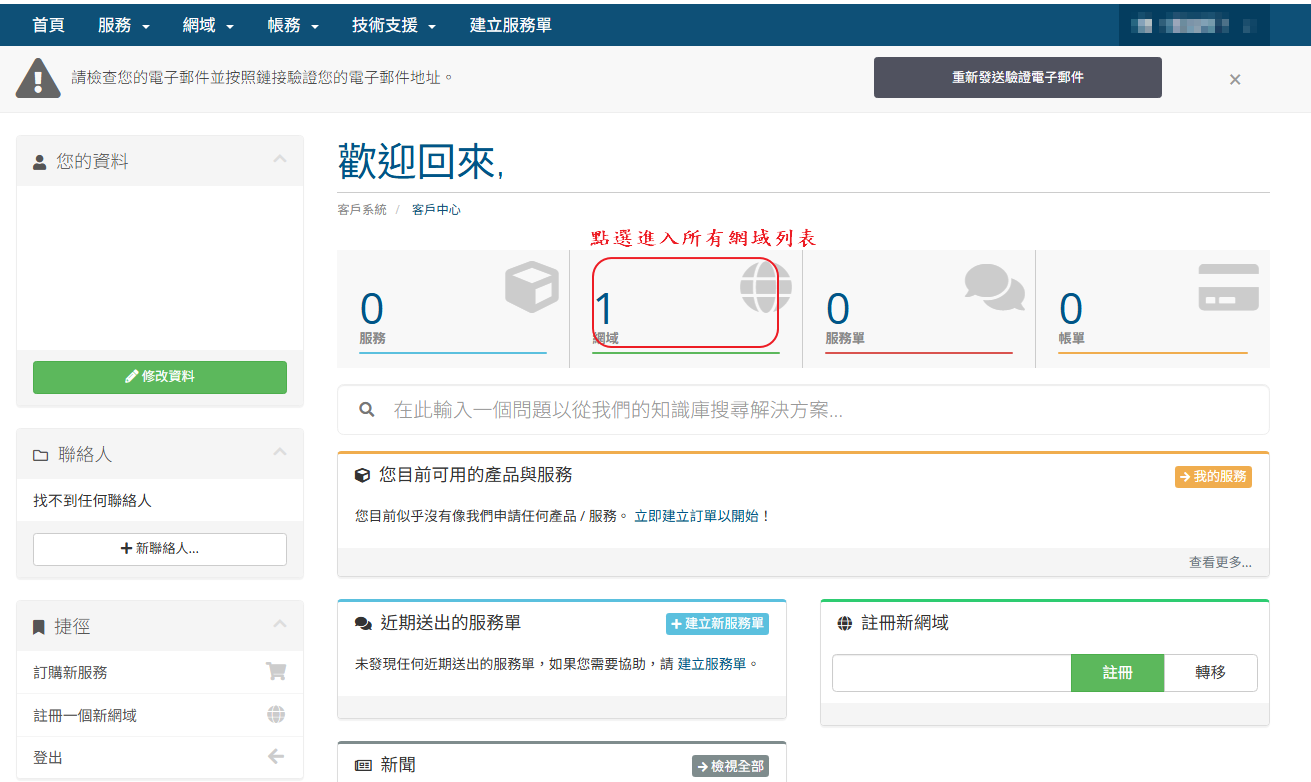Image resolution: width=1311 pixels, height=782 pixels.
Task: Collapse the 您的資料 panel
Action: 280,160
